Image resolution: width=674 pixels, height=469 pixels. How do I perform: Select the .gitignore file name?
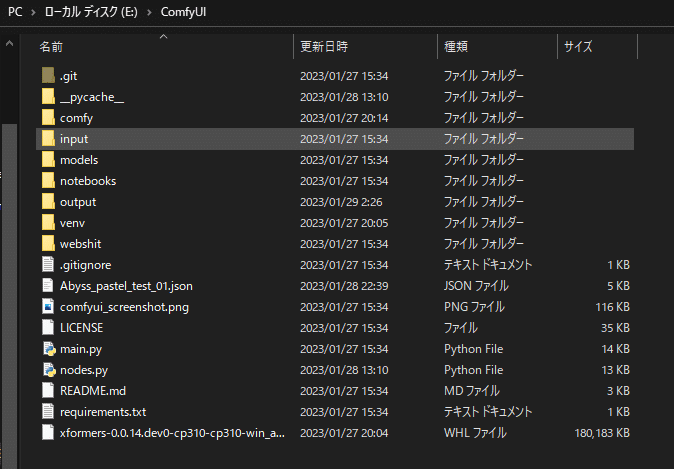tap(86, 265)
